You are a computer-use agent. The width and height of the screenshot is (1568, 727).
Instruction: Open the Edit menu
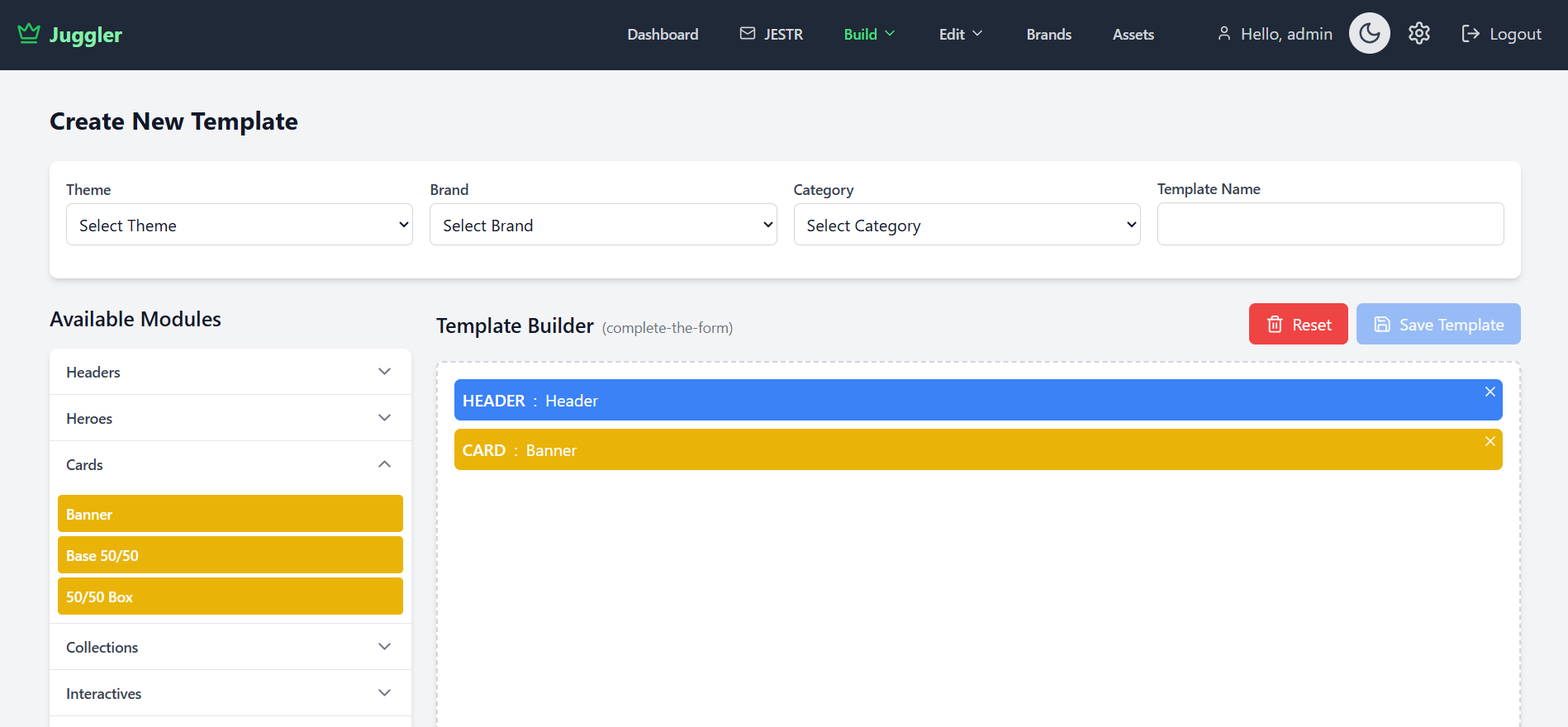point(960,34)
